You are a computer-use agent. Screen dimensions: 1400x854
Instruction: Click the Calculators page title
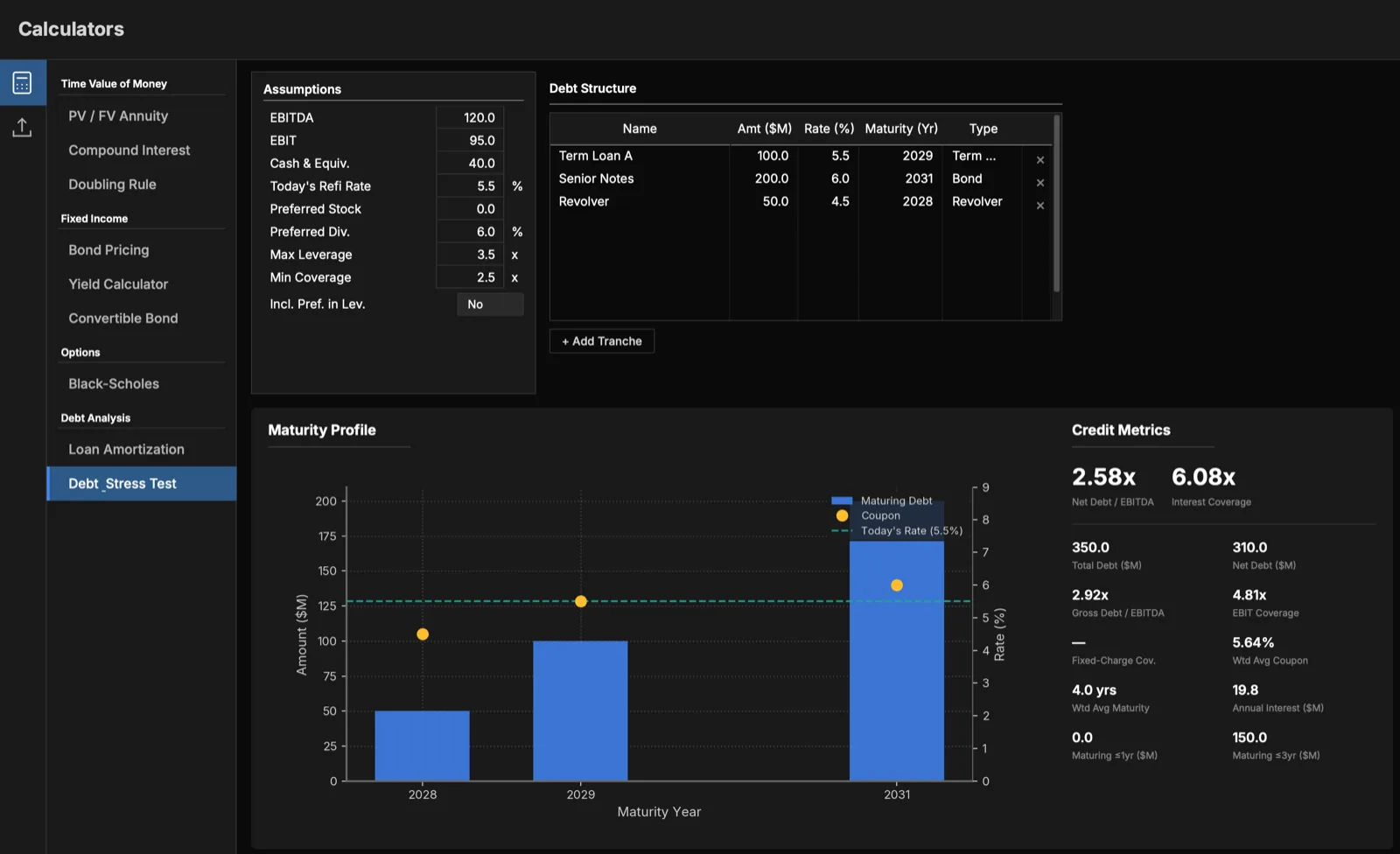pos(71,29)
